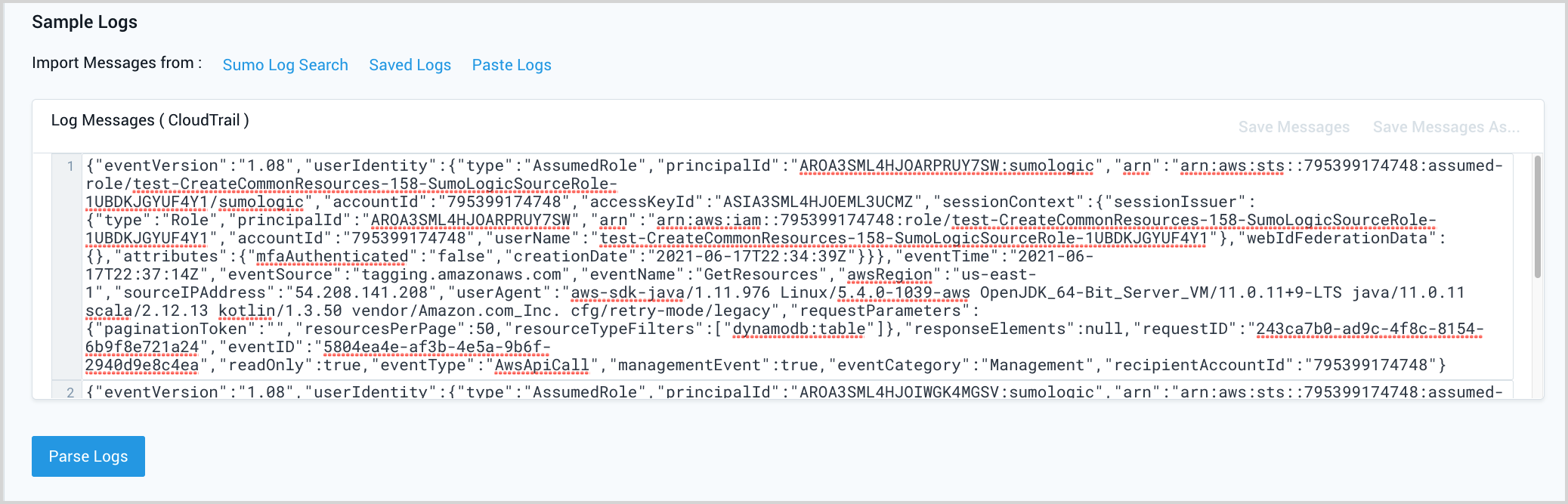Screen dimensions: 1568x504
Task: Select Save Messages As... option
Action: 1446,127
